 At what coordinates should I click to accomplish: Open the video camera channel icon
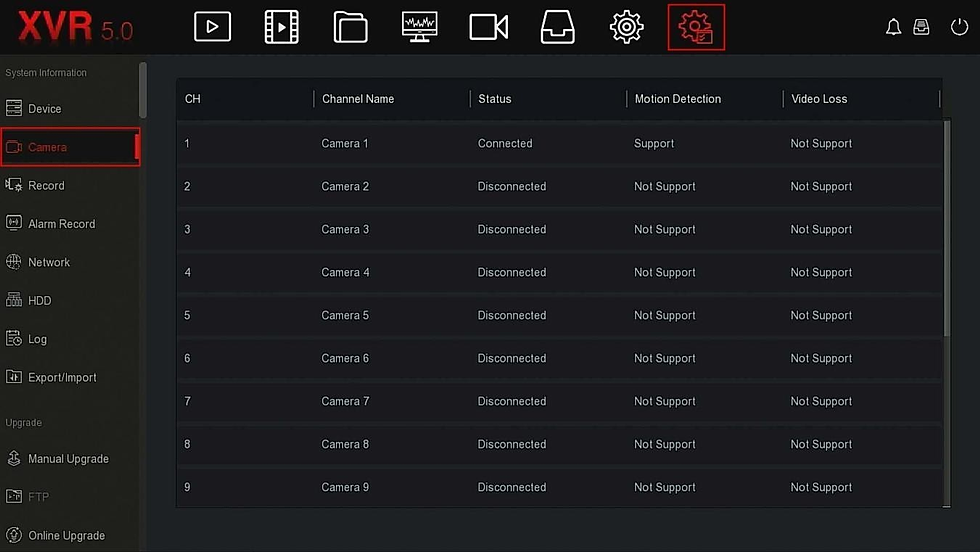tap(488, 27)
